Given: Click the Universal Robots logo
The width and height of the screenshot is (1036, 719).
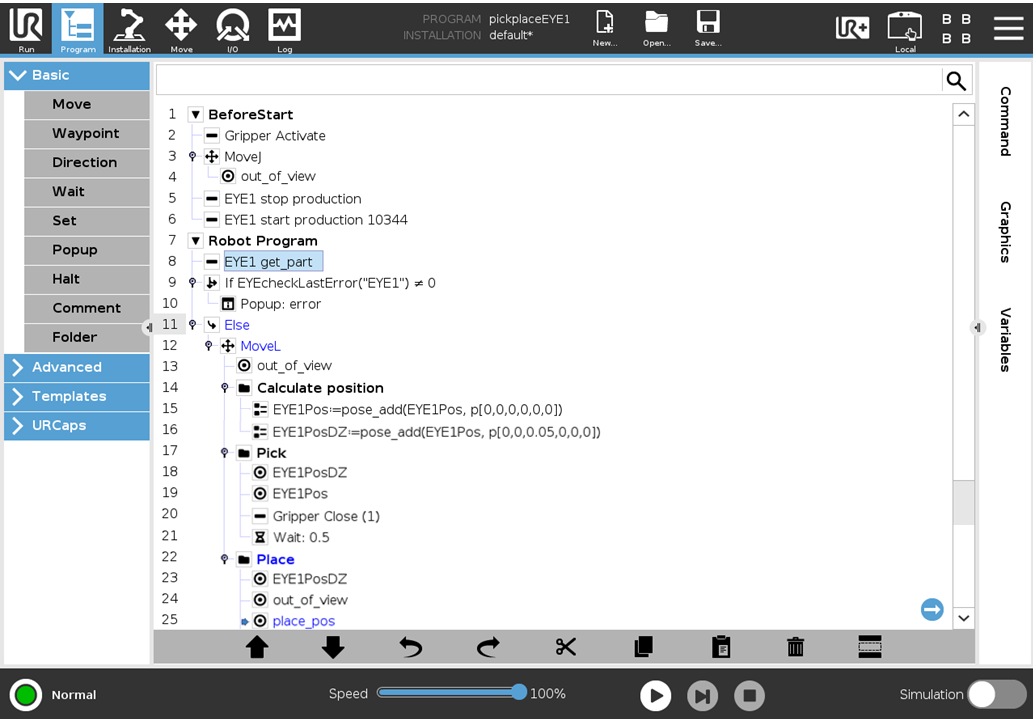Looking at the screenshot, I should [x=26, y=24].
